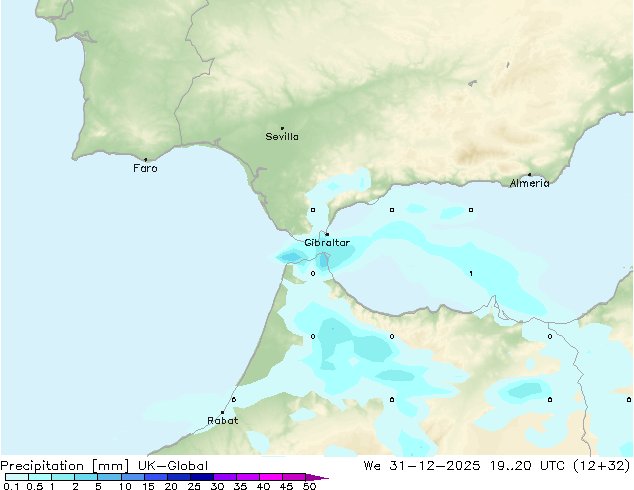
Task: Pick the 30–35 mm legend swatch
Action: click(224, 477)
